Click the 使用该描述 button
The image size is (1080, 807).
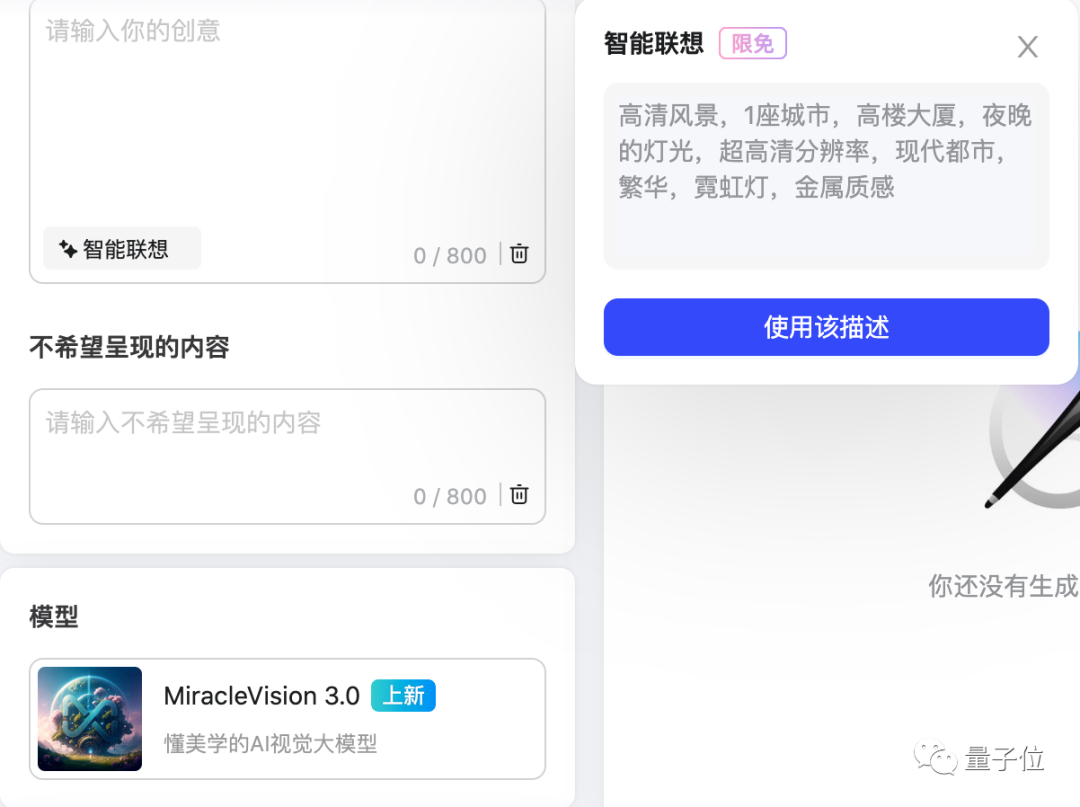(826, 327)
